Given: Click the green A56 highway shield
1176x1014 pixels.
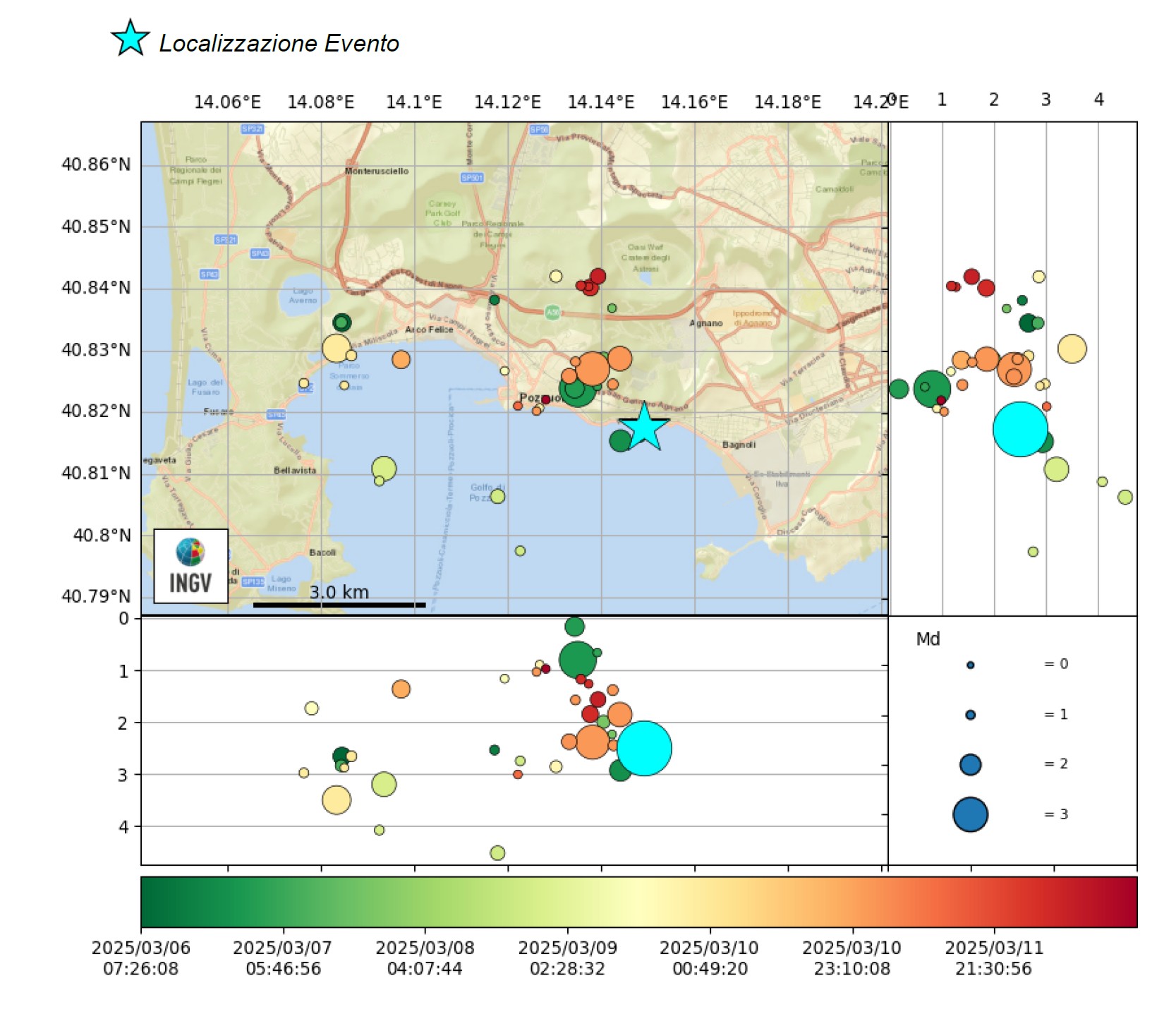Looking at the screenshot, I should click(x=552, y=312).
